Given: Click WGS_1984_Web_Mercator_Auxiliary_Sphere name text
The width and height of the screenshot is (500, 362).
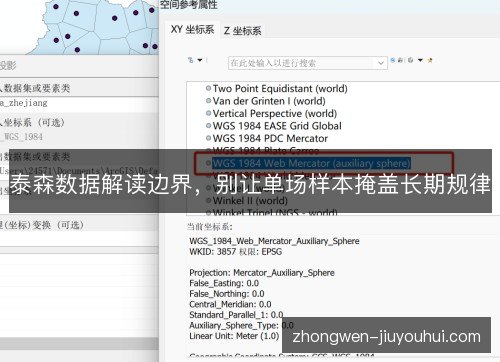Looking at the screenshot, I should click(x=274, y=241).
